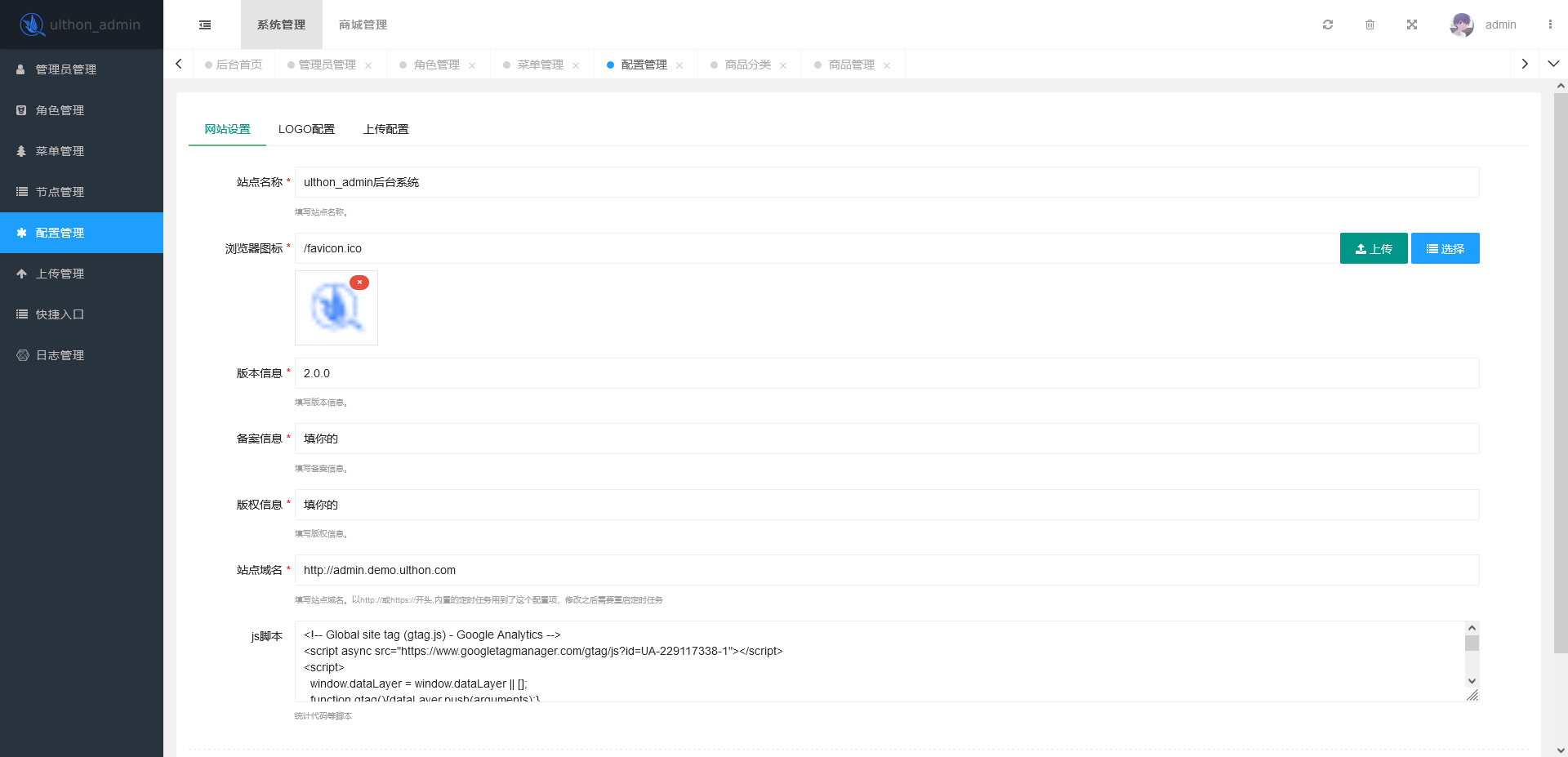Click the 版权信息 input field
This screenshot has width=1568, height=757.
[887, 505]
